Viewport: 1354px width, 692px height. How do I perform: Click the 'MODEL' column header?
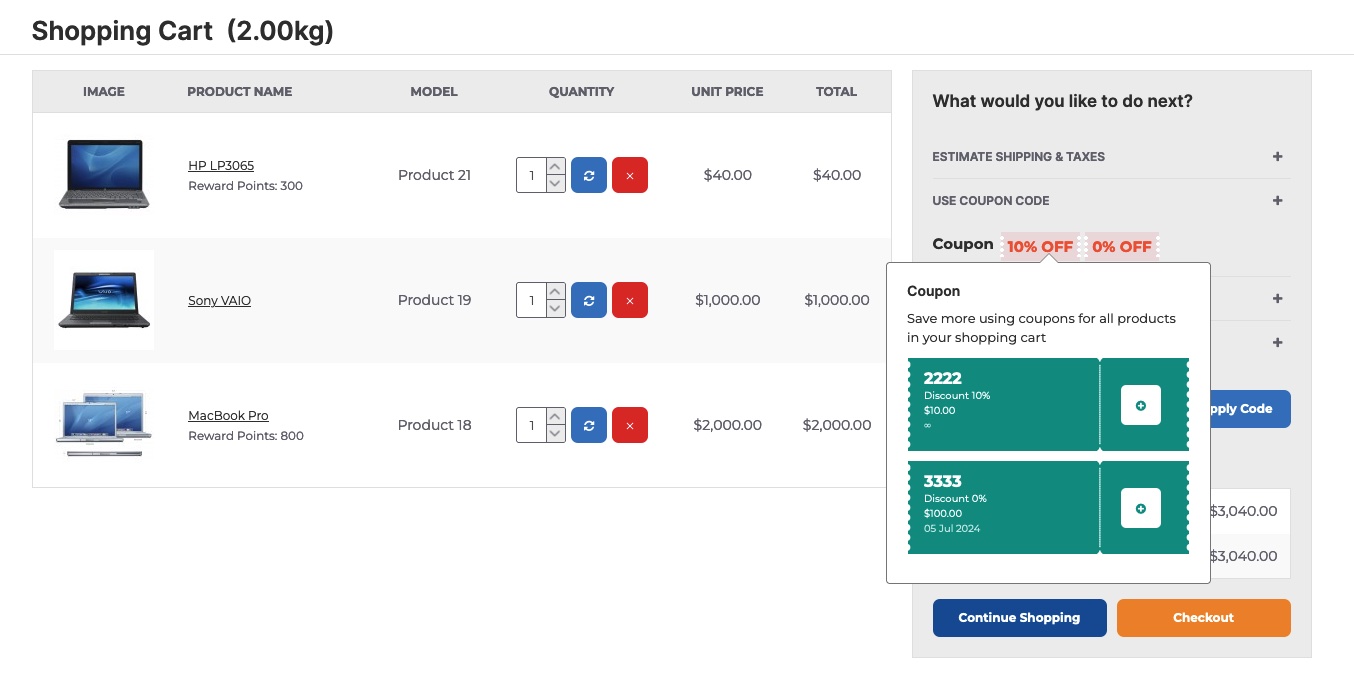434,92
